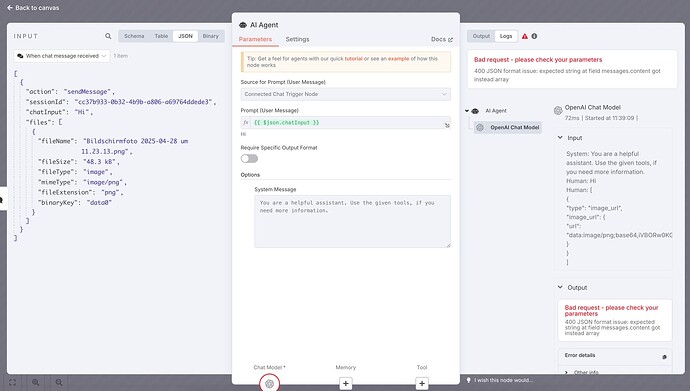
Task: Expand the prompt expression editor icon
Action: (447, 125)
